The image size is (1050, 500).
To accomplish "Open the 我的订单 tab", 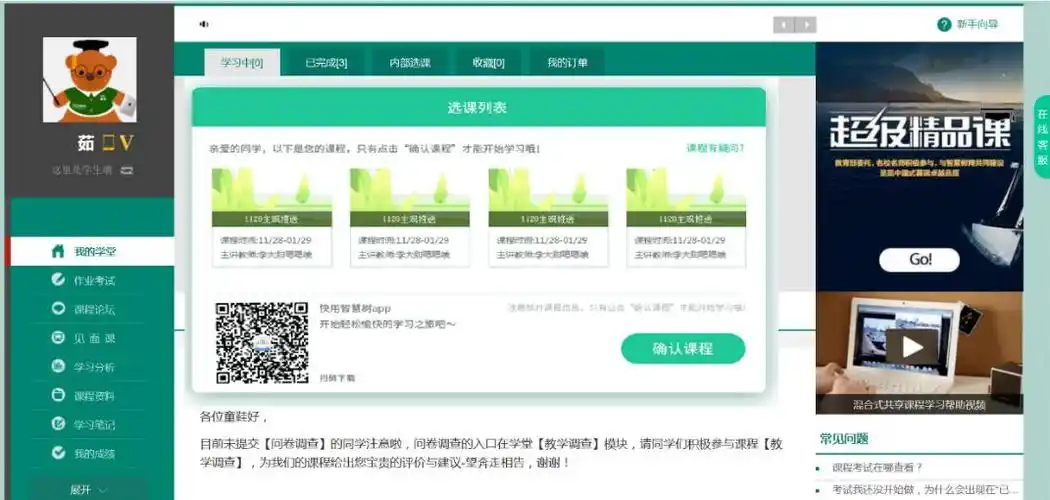I will click(x=567, y=63).
